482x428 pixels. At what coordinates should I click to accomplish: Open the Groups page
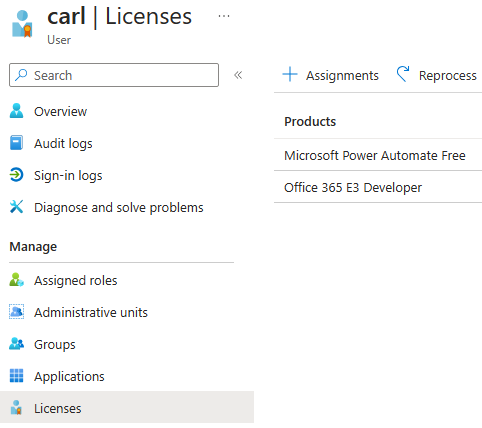point(55,345)
